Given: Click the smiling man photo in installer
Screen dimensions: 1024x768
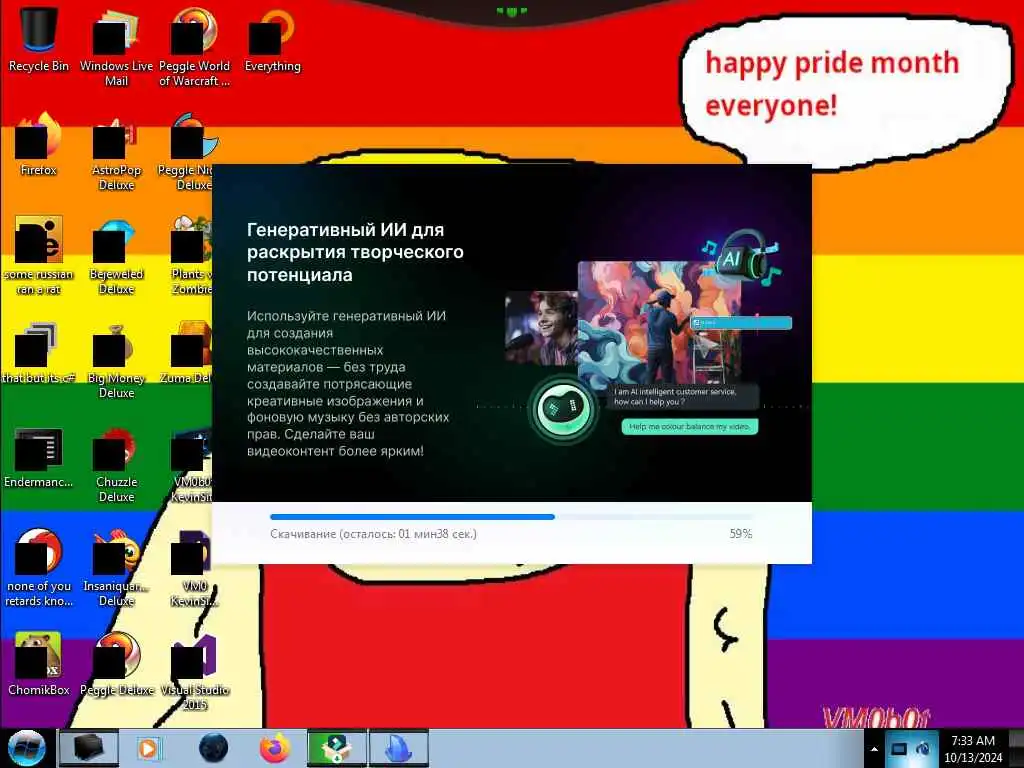Looking at the screenshot, I should point(541,328).
